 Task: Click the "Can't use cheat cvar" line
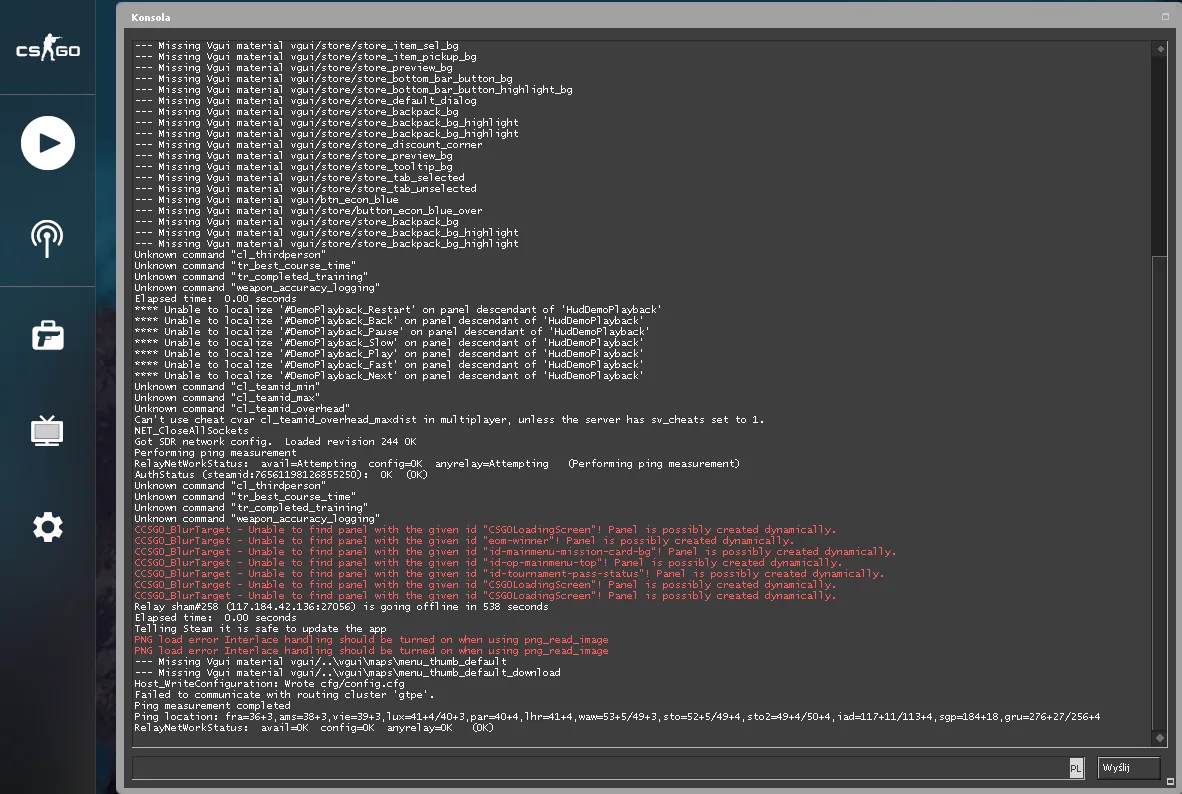point(449,420)
